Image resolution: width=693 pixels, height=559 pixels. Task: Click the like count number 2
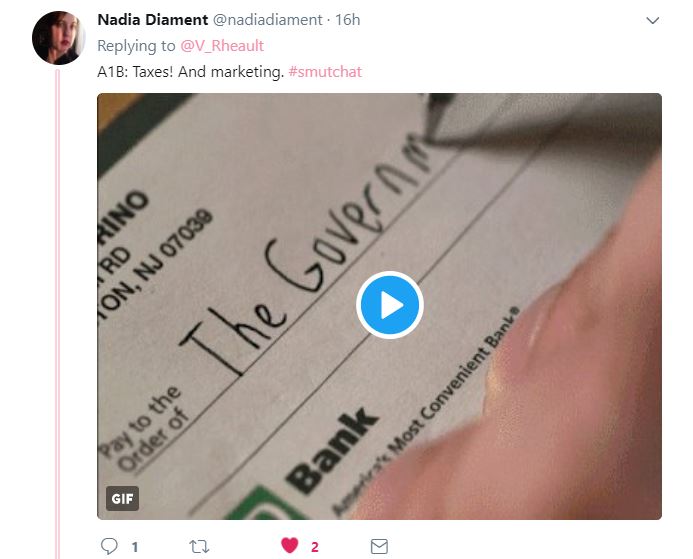pos(315,548)
